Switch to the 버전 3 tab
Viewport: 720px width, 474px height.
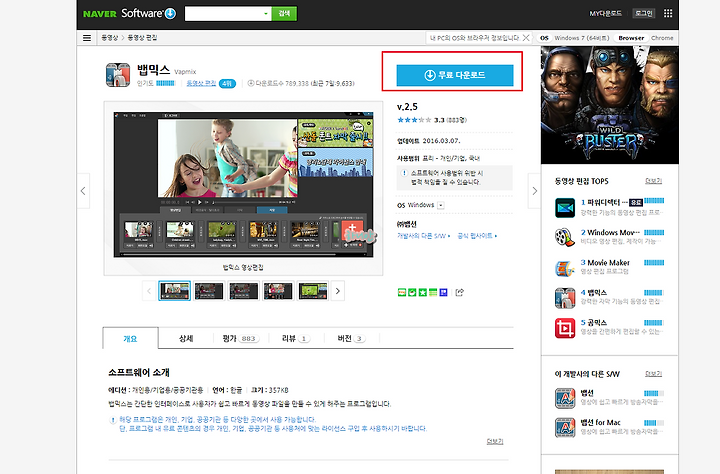pyautogui.click(x=351, y=339)
